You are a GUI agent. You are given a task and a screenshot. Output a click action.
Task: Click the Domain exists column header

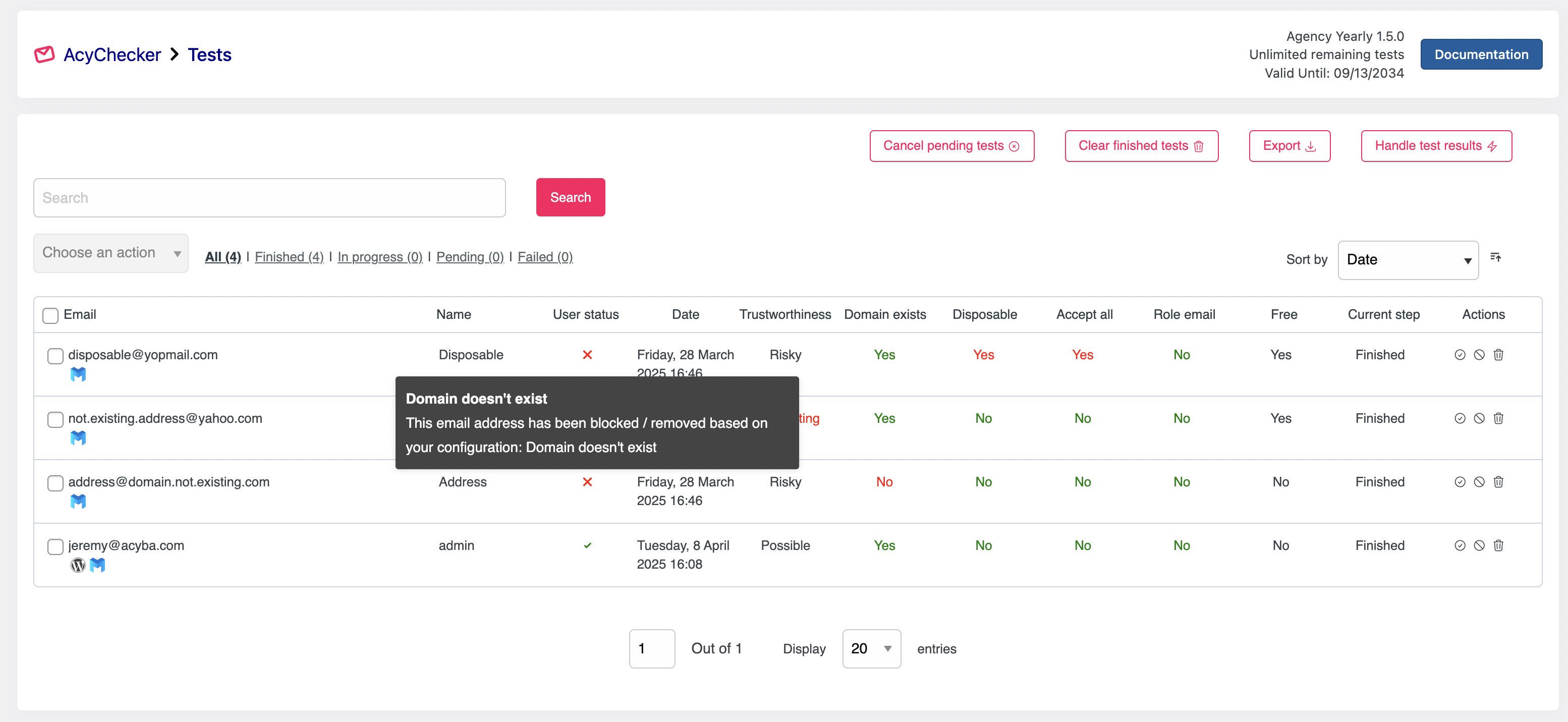pyautogui.click(x=884, y=315)
